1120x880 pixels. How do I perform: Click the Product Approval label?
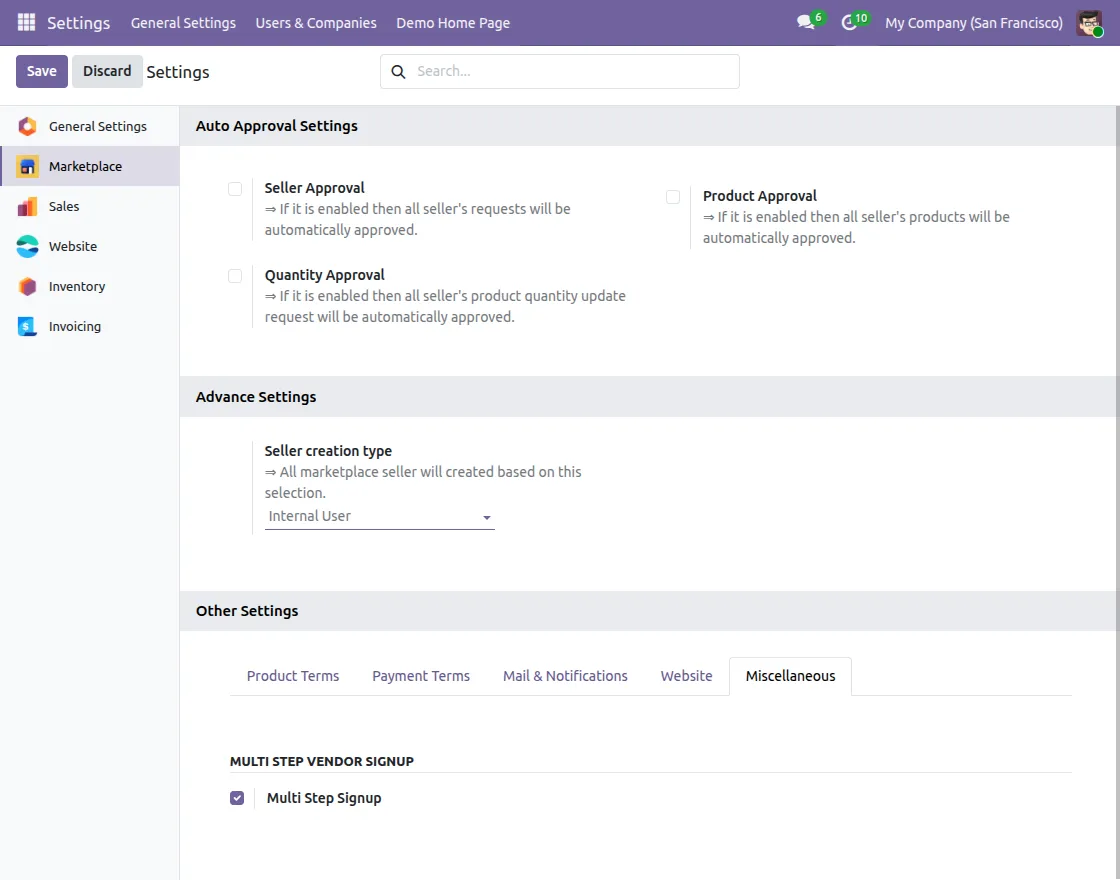[759, 196]
